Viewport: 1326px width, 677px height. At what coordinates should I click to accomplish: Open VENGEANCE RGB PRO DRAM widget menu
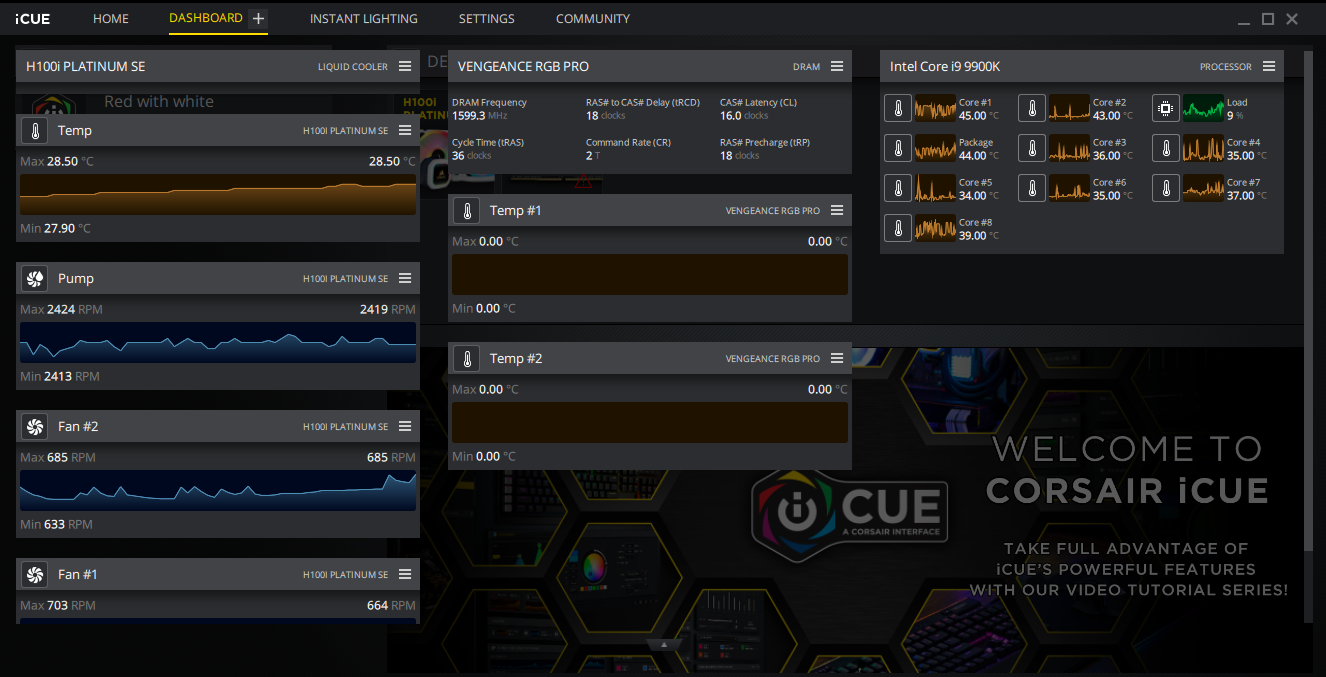837,66
